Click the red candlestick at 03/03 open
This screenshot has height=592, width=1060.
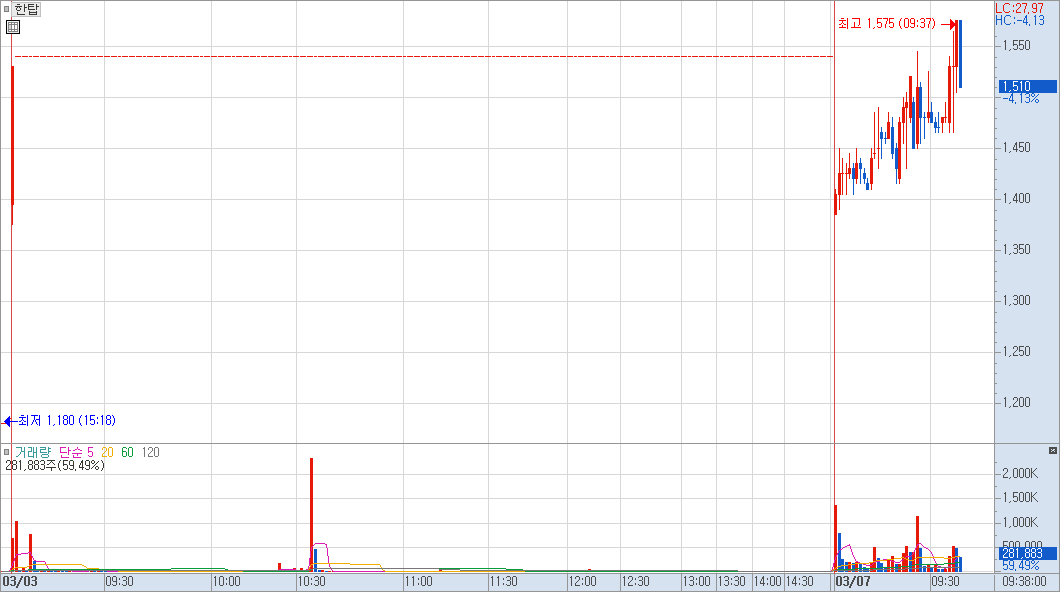click(x=12, y=145)
